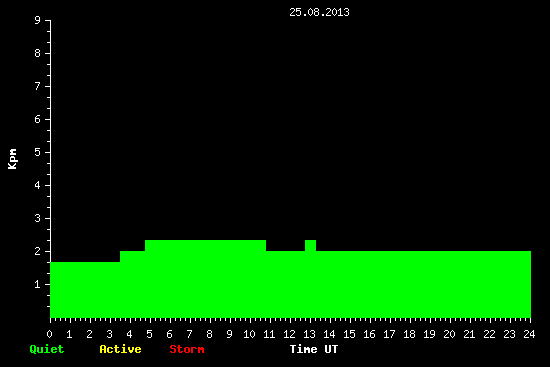This screenshot has width=550, height=367.
Task: Click hour 0 on the time axis
Action: 49,334
